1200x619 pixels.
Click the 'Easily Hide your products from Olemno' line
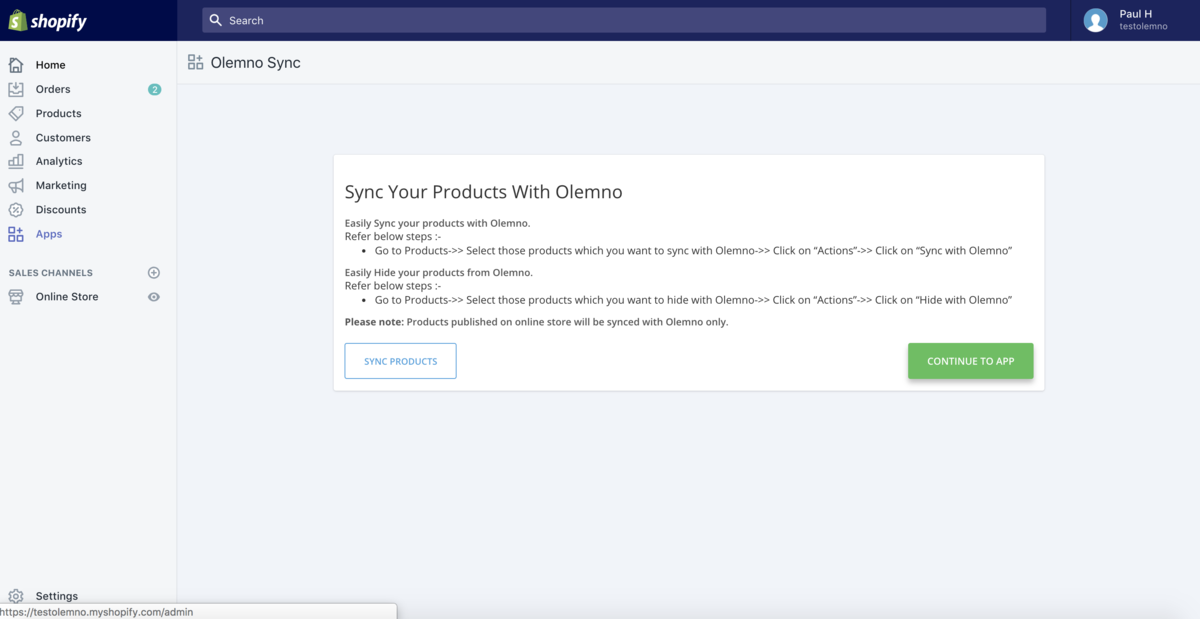point(439,272)
